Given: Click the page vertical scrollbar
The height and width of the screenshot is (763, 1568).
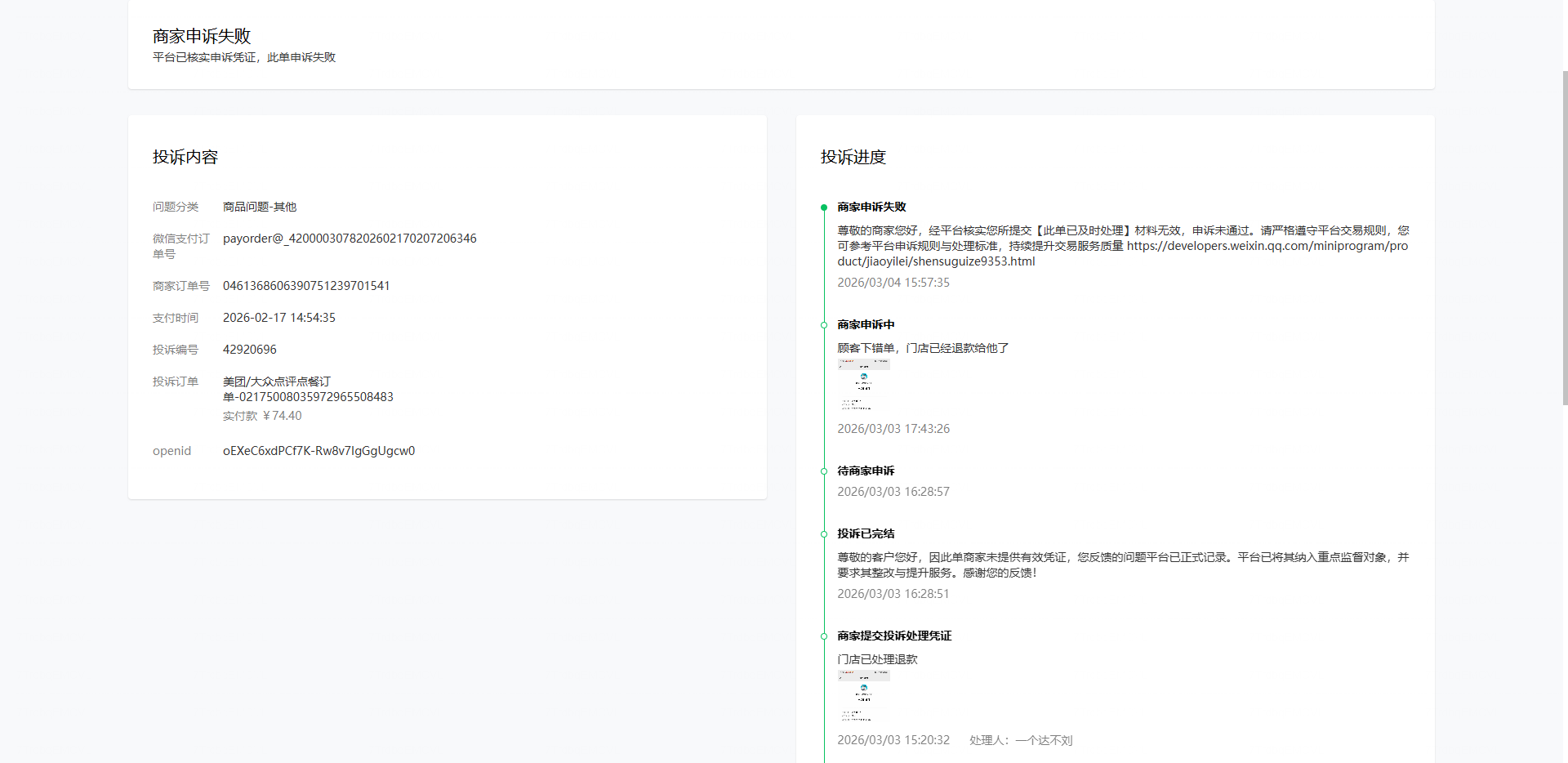Looking at the screenshot, I should point(1564,237).
